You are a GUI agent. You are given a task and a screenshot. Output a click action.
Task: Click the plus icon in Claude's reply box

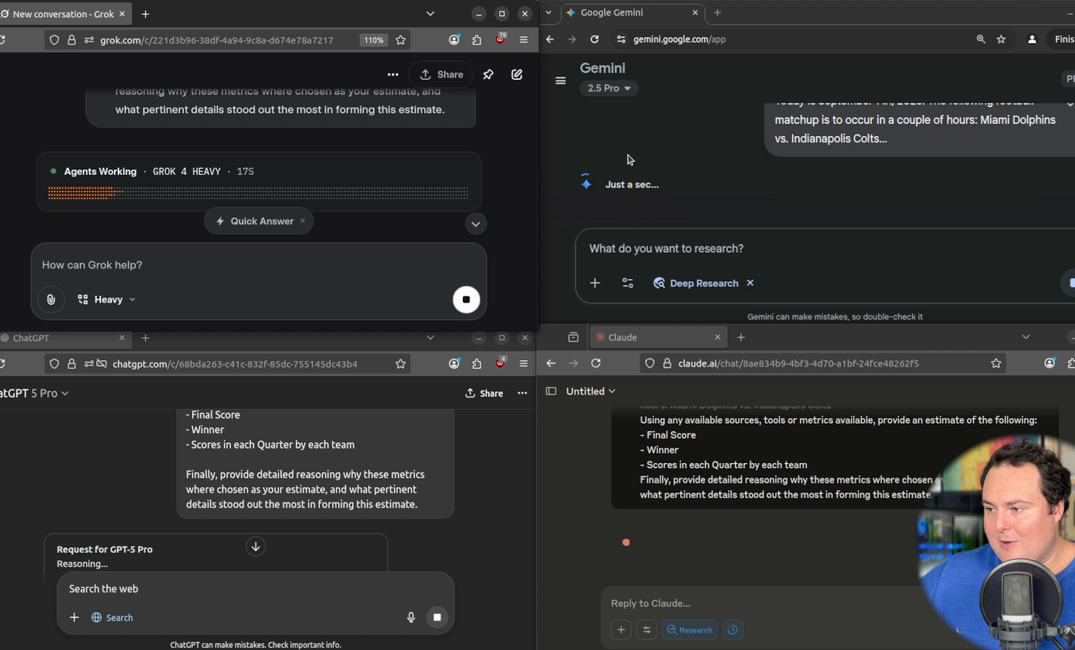621,630
